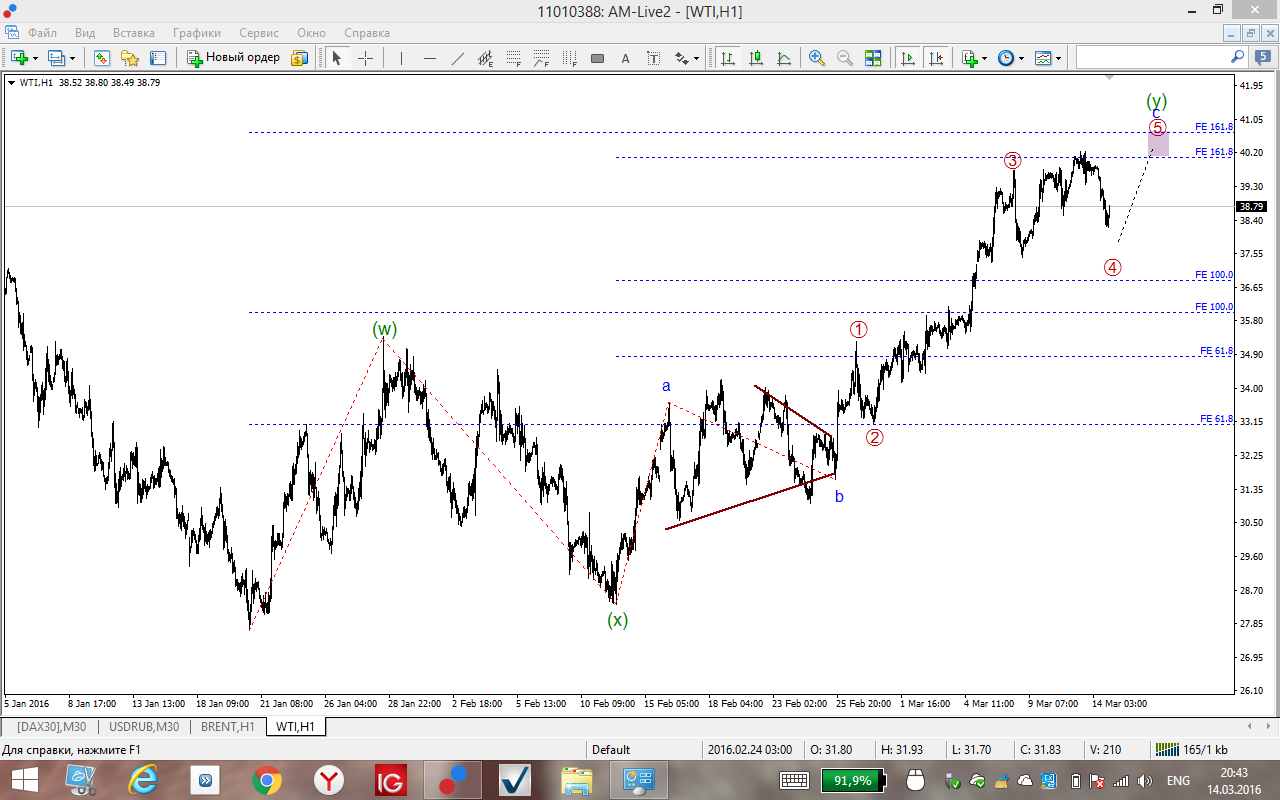This screenshot has width=1280, height=800.
Task: Toggle the AutoTrading (gold coins) icon
Action: pos(299,58)
